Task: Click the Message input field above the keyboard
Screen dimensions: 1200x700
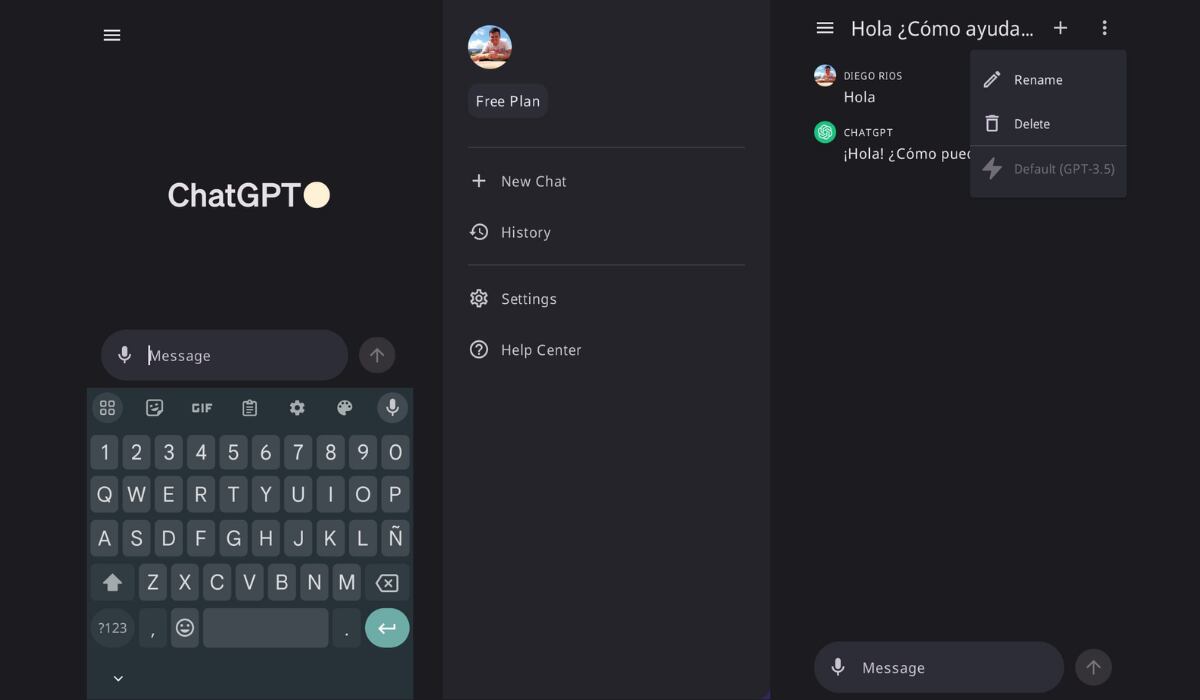Action: pos(224,355)
